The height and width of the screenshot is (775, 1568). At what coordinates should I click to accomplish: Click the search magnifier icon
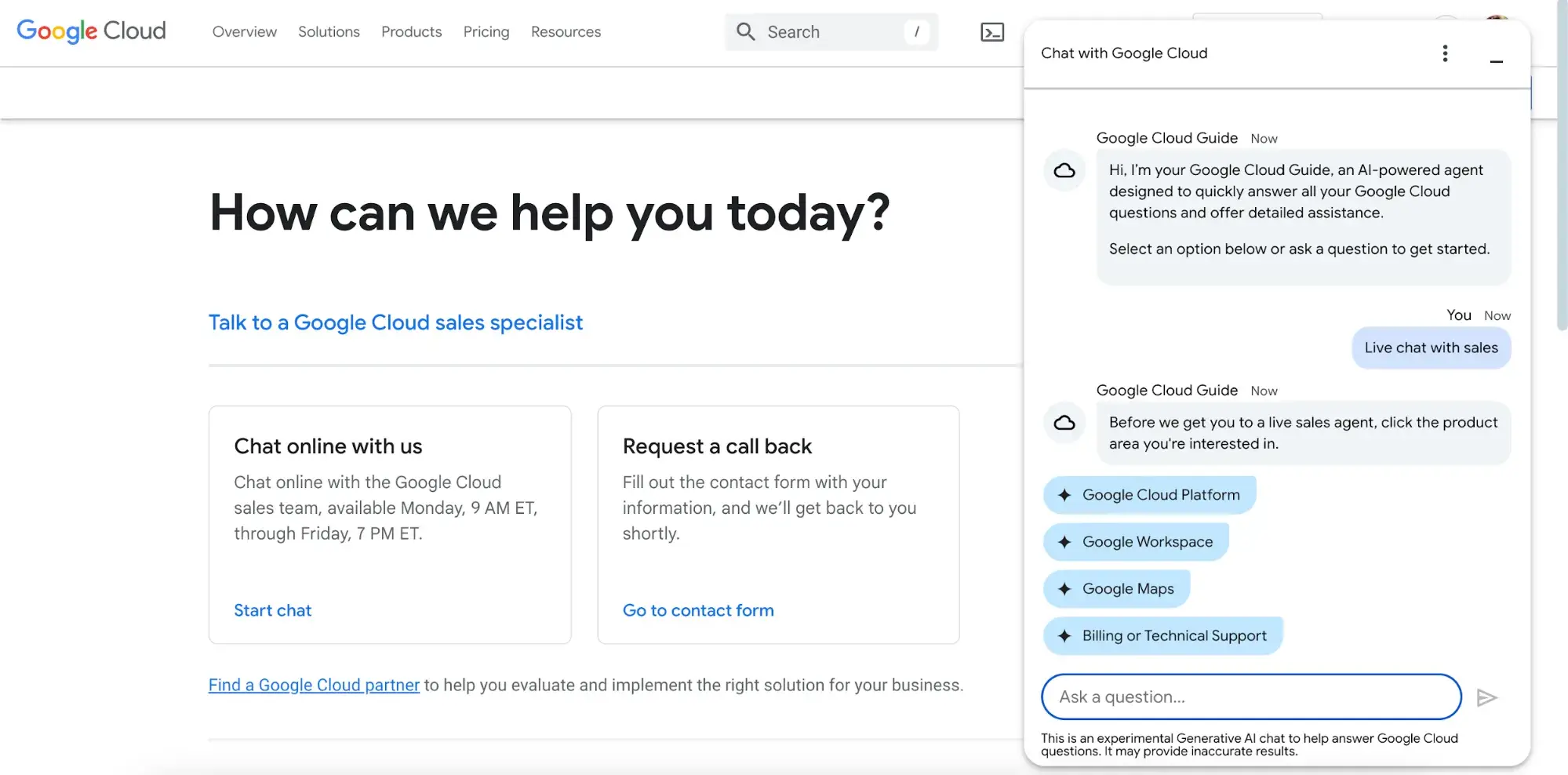point(745,32)
